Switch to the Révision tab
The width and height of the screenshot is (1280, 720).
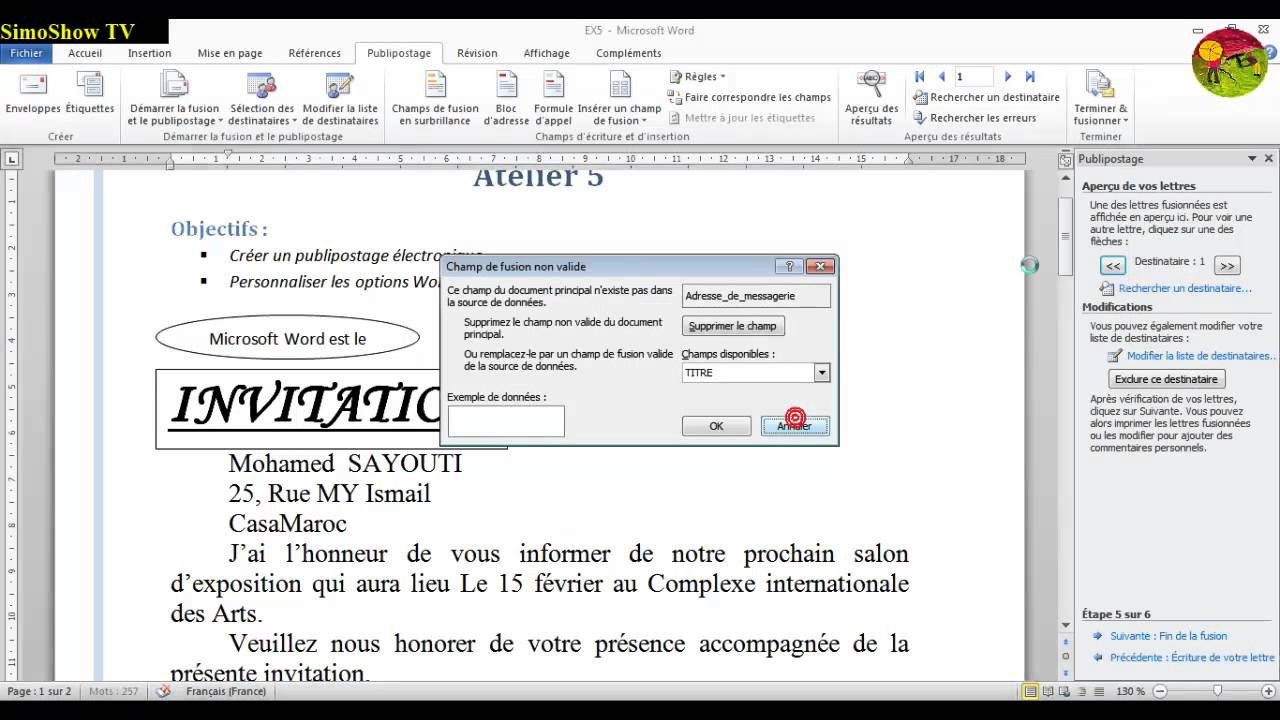click(477, 53)
